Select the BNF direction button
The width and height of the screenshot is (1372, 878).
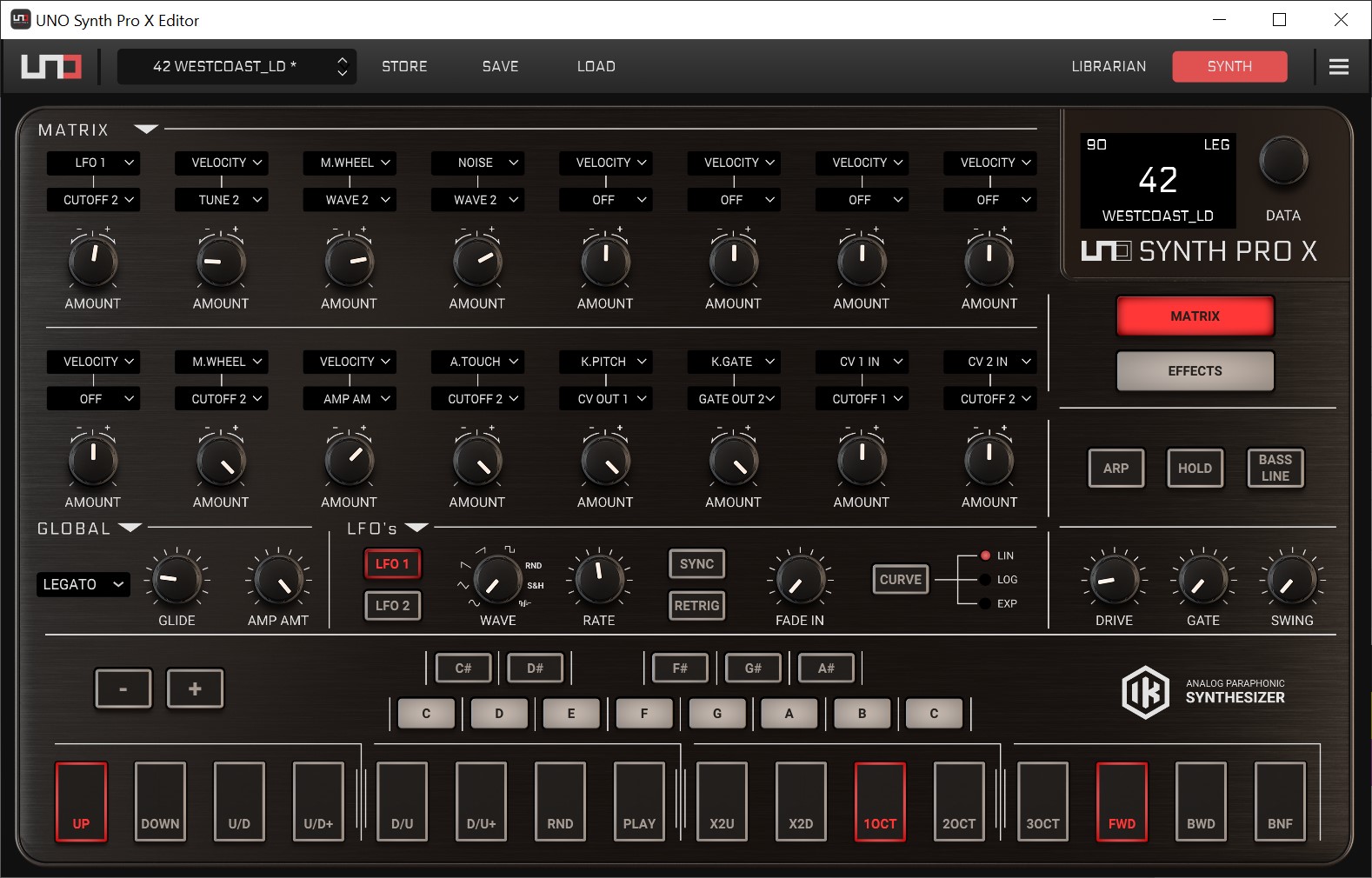(1280, 802)
